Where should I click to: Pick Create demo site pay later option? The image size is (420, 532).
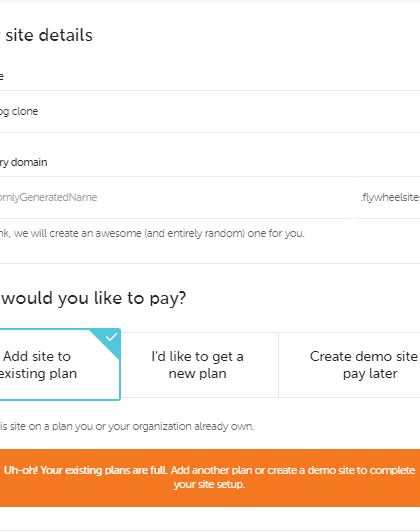(x=349, y=365)
